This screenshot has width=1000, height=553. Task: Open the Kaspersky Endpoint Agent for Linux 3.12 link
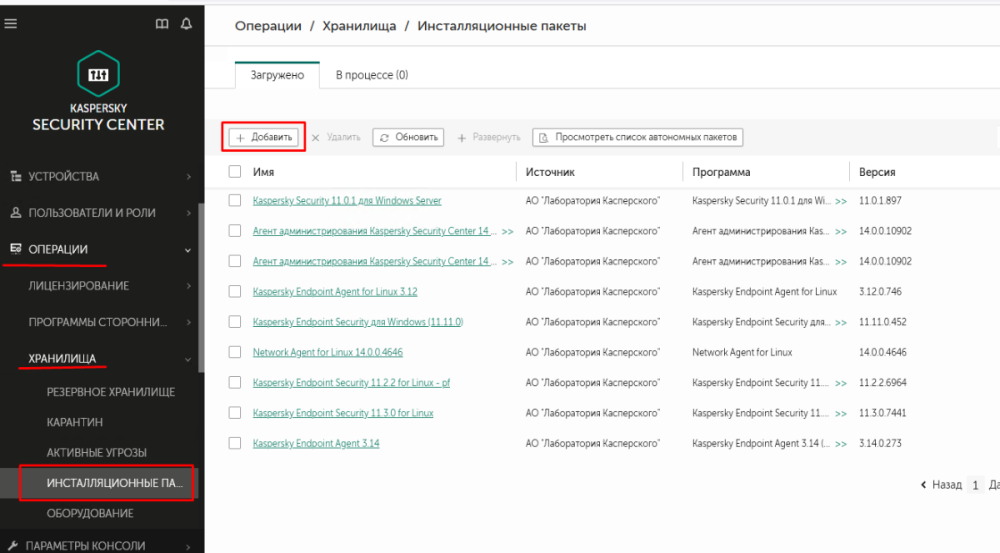point(335,291)
